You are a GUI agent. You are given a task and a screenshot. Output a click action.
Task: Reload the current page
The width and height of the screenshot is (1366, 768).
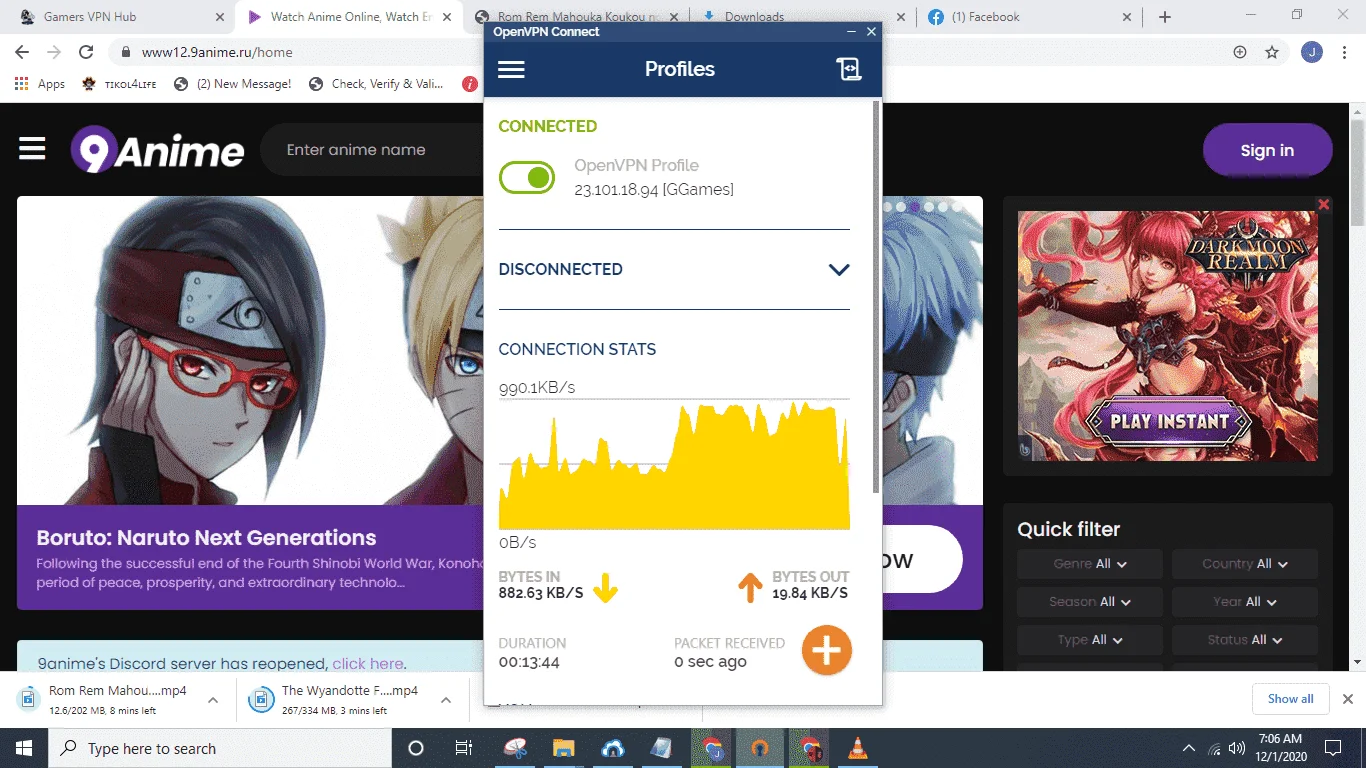click(86, 52)
